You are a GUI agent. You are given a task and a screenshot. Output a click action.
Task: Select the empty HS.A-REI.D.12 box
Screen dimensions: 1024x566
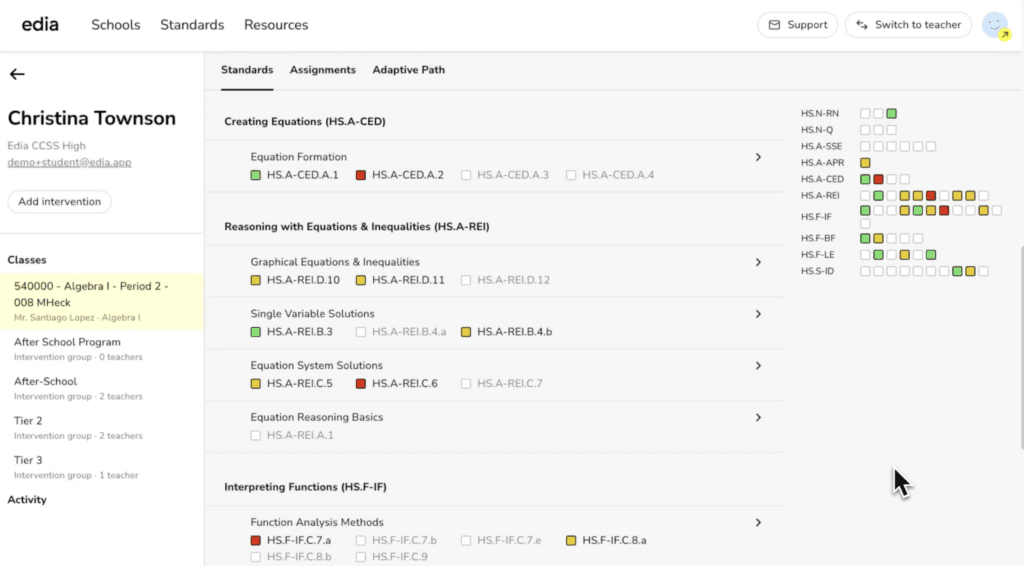coord(466,280)
